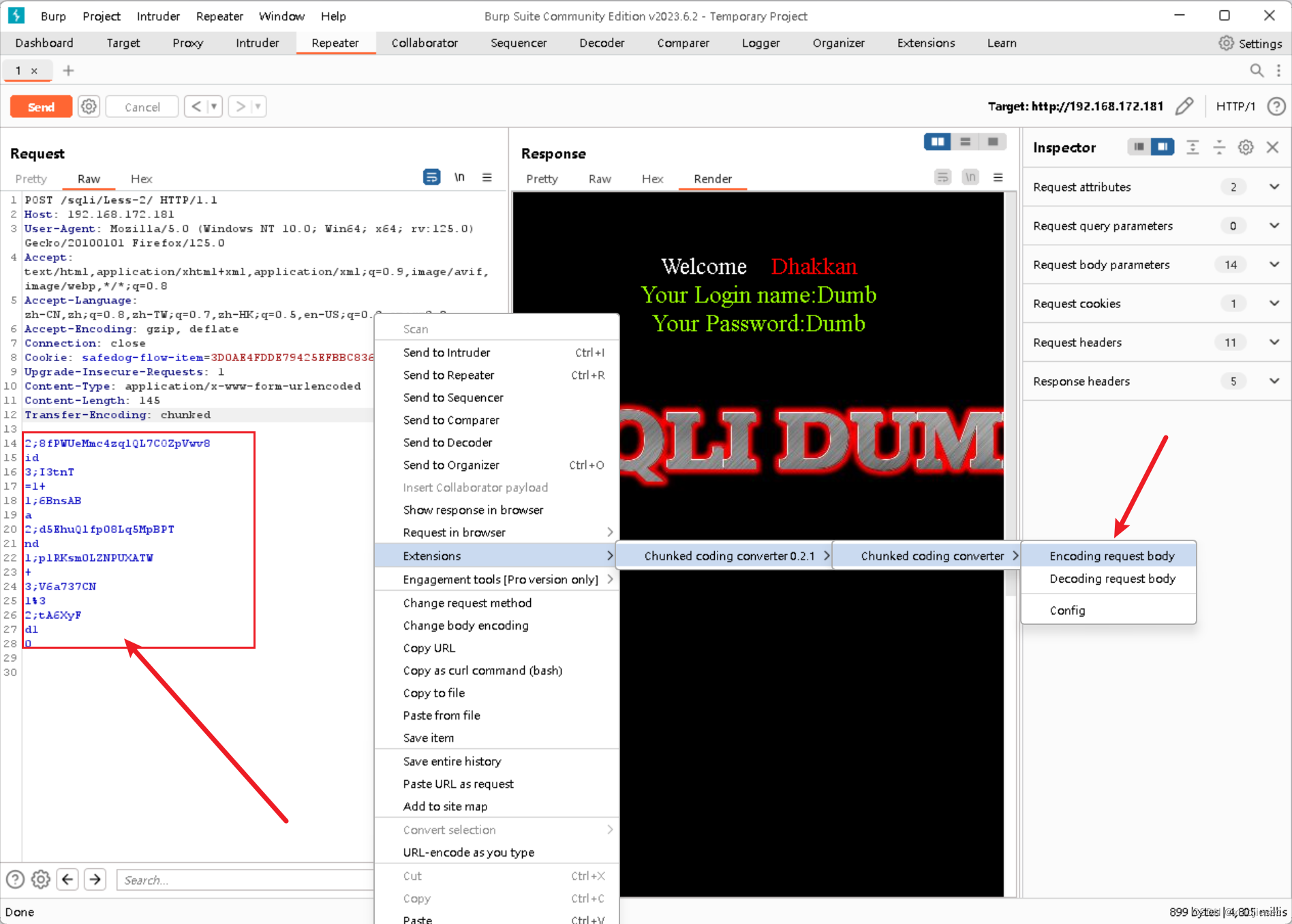The width and height of the screenshot is (1292, 924).
Task: Switch to the Decoder tab
Action: [x=602, y=43]
